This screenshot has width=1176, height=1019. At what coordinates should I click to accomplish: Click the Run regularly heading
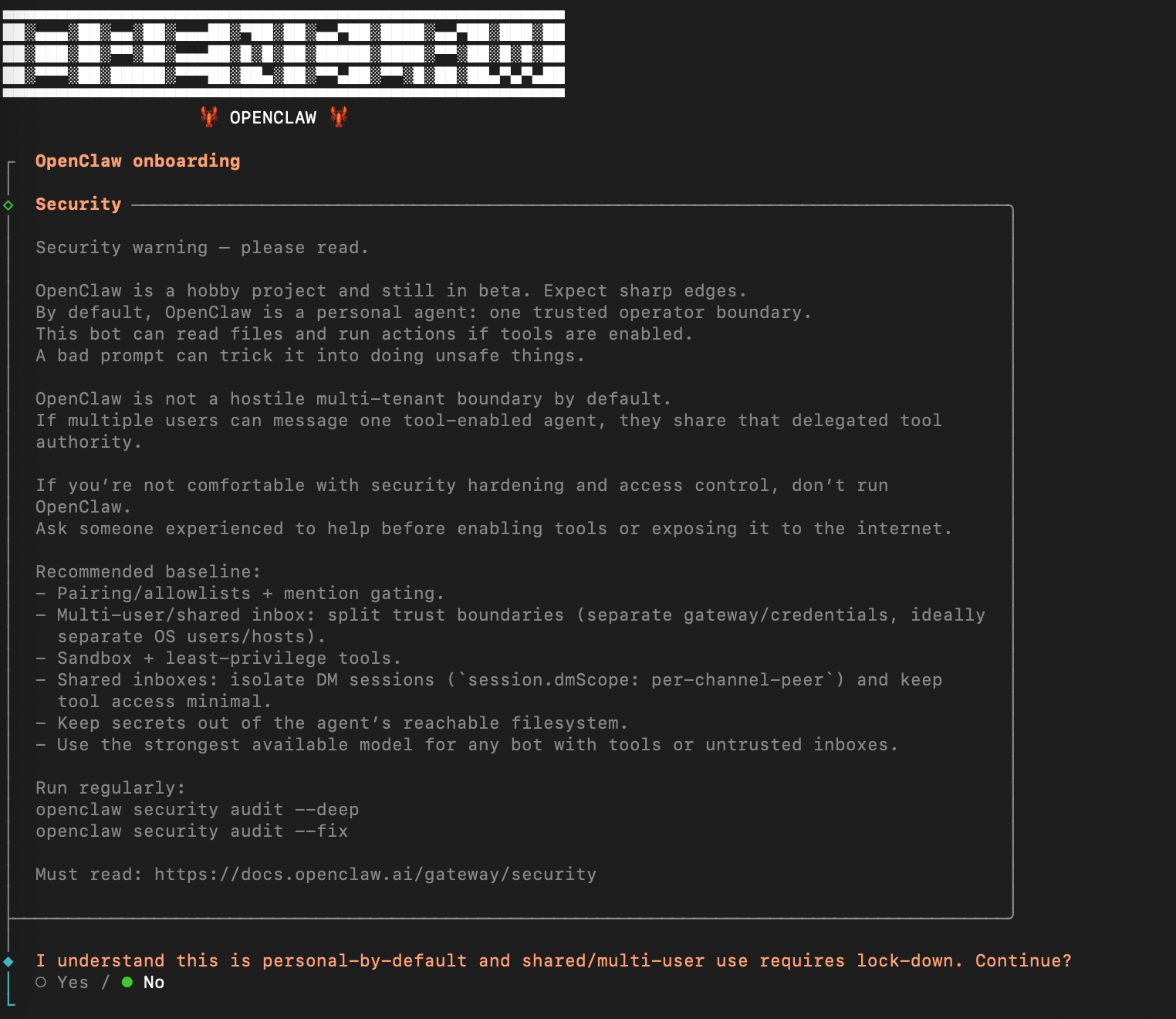coord(110,787)
